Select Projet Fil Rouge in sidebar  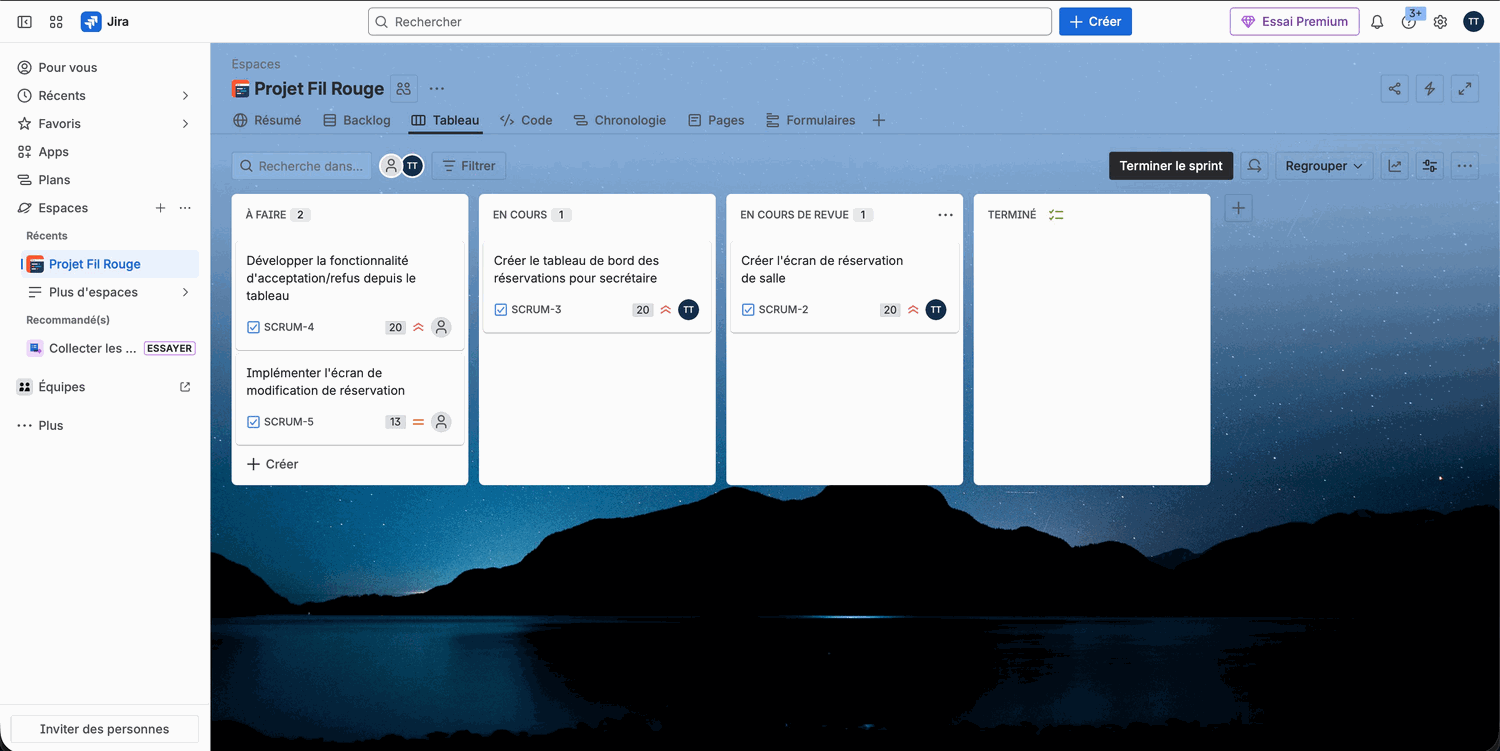tap(110, 264)
